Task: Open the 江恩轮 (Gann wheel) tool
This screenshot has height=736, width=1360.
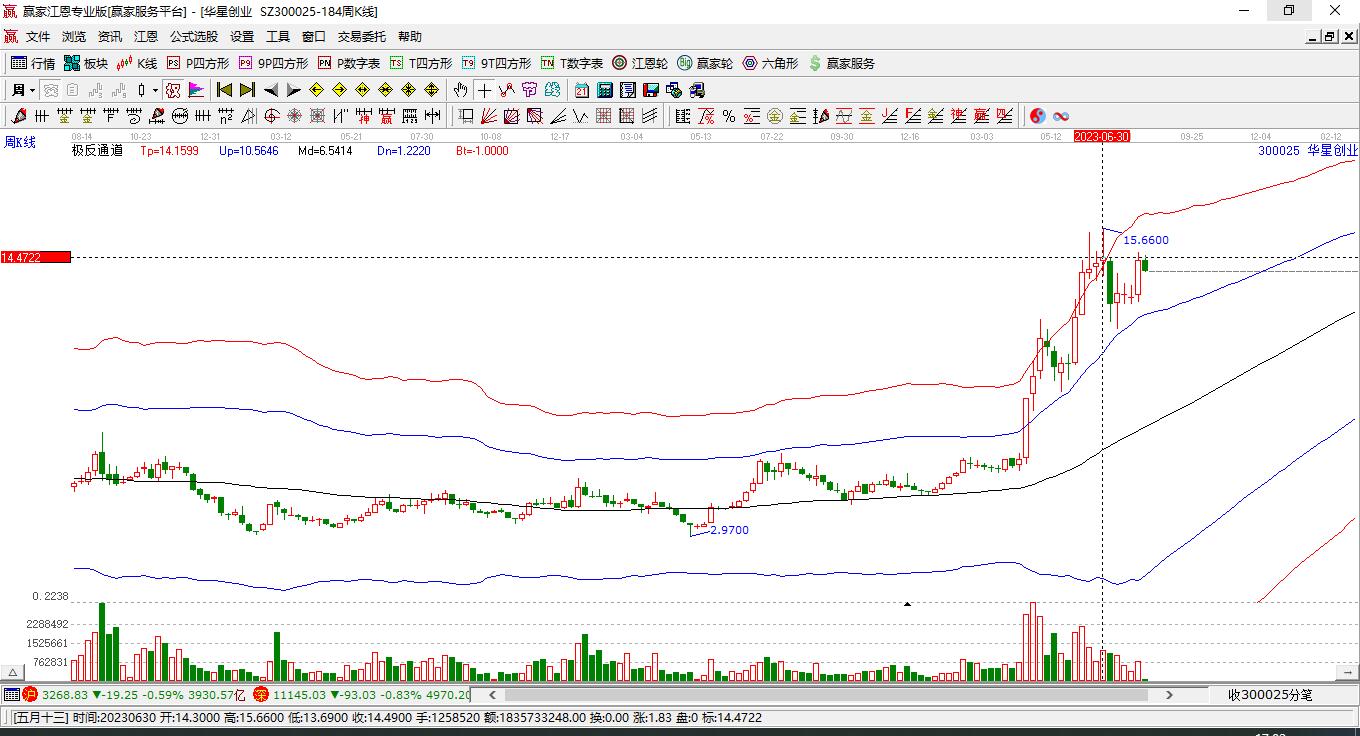Action: pyautogui.click(x=640, y=63)
